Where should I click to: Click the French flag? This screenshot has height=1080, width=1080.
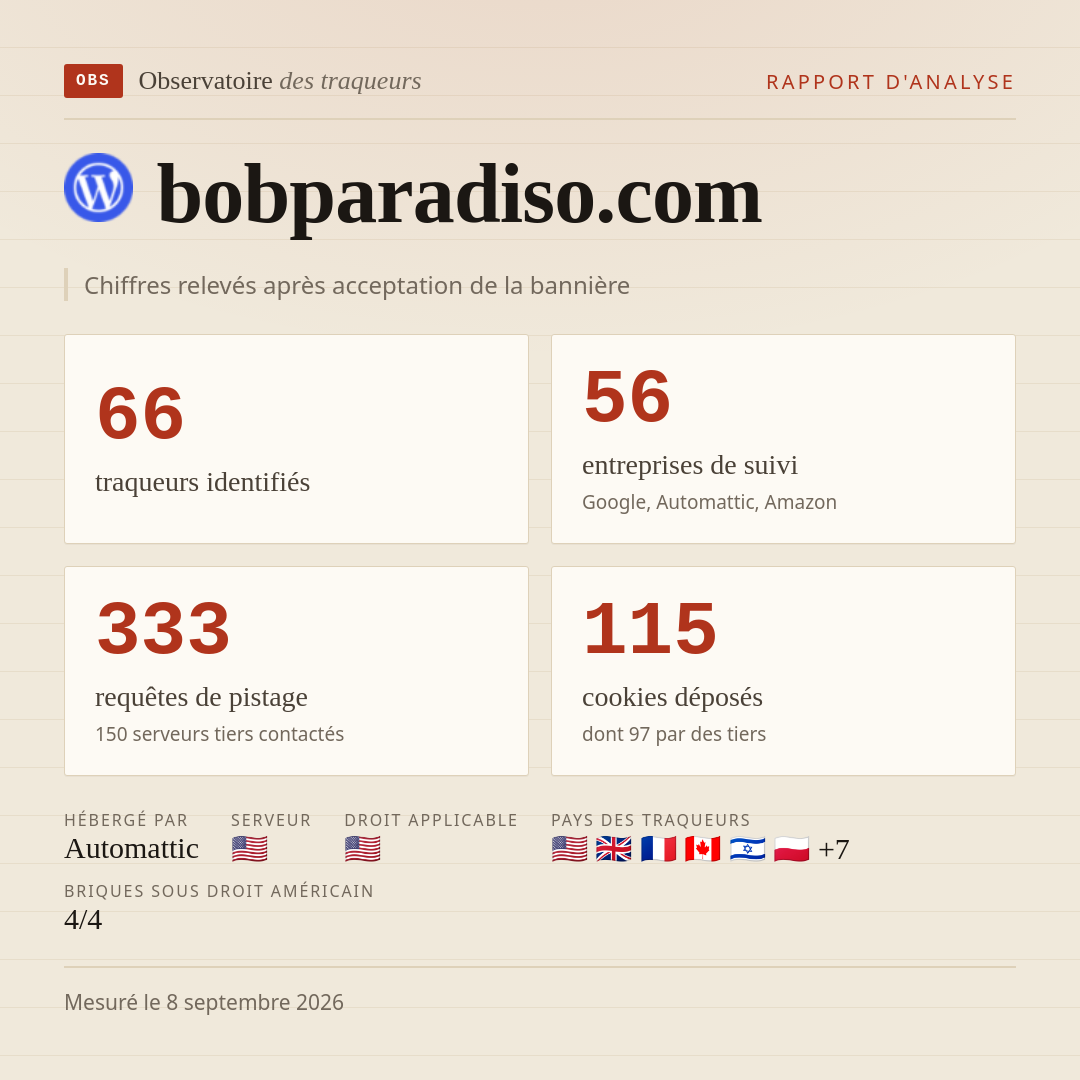(x=658, y=849)
